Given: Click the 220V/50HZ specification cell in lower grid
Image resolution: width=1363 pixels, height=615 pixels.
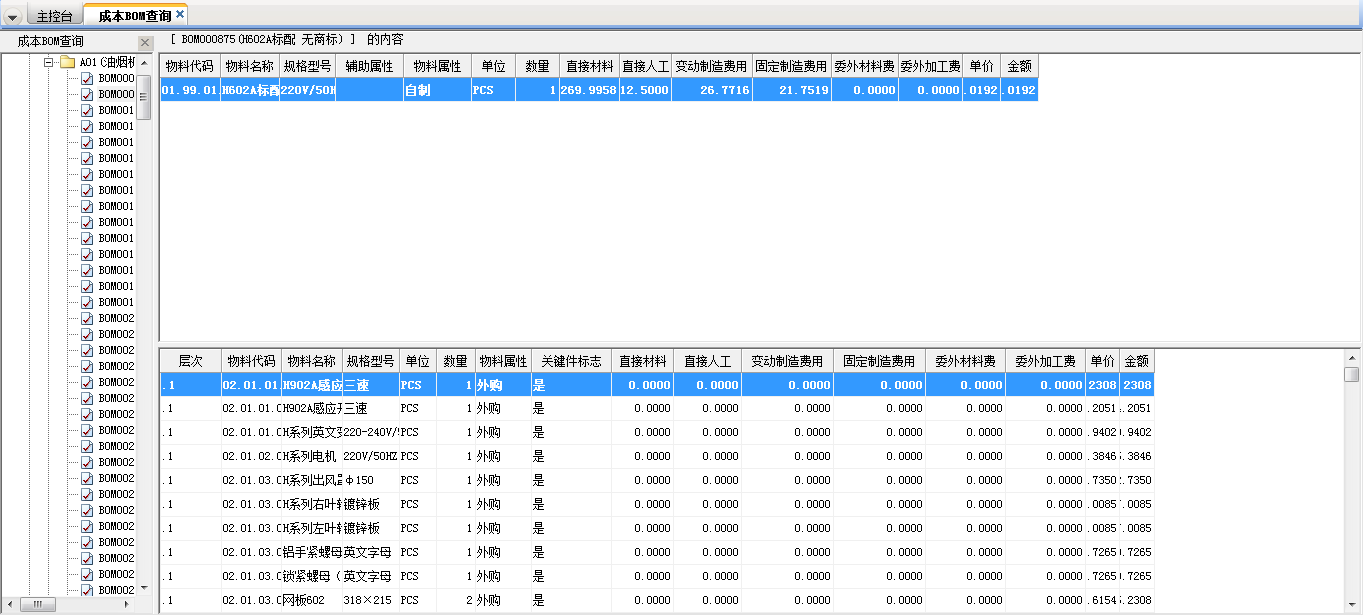Looking at the screenshot, I should (x=371, y=456).
